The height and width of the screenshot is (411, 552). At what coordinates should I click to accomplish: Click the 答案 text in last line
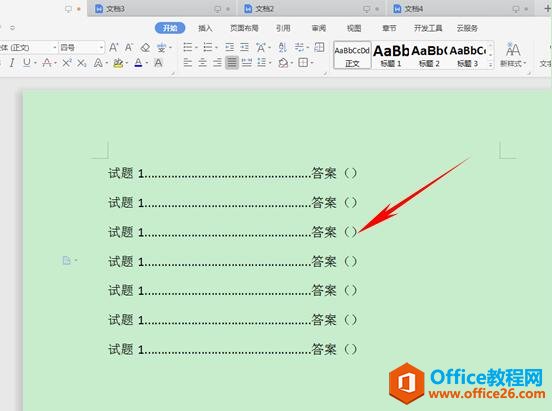point(324,349)
